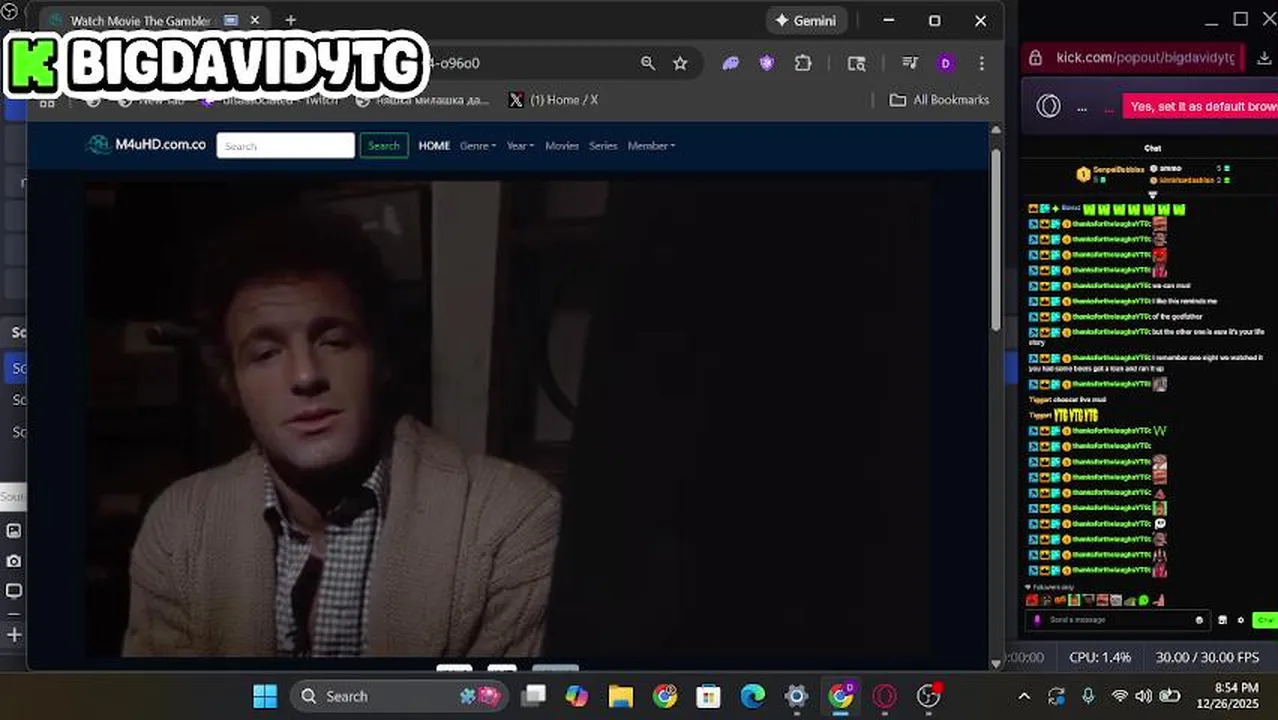Show hidden system tray icons chevron

coord(1024,696)
